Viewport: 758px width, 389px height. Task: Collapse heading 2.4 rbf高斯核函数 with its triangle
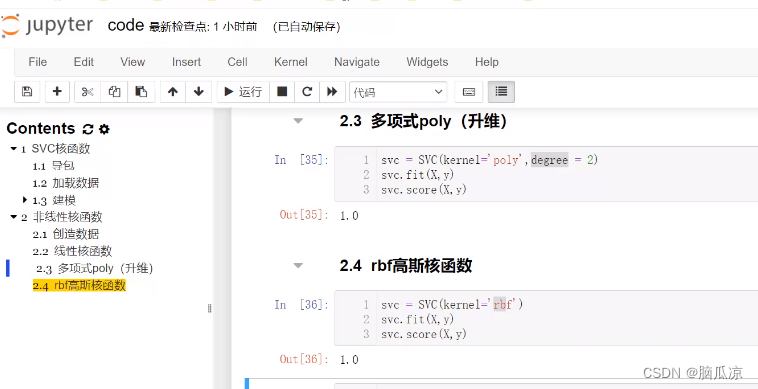298,266
